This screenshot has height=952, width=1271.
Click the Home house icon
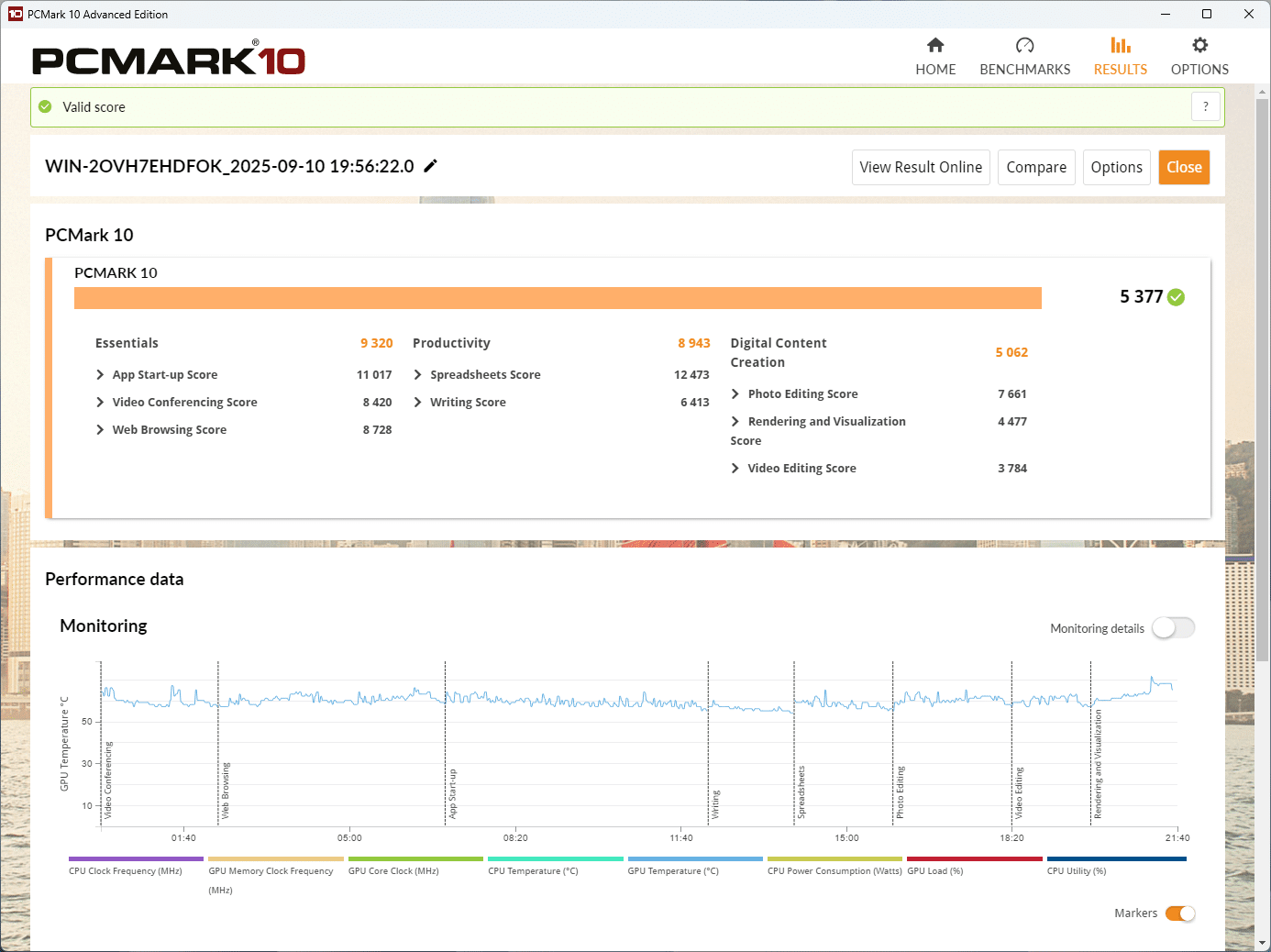pyautogui.click(x=935, y=46)
